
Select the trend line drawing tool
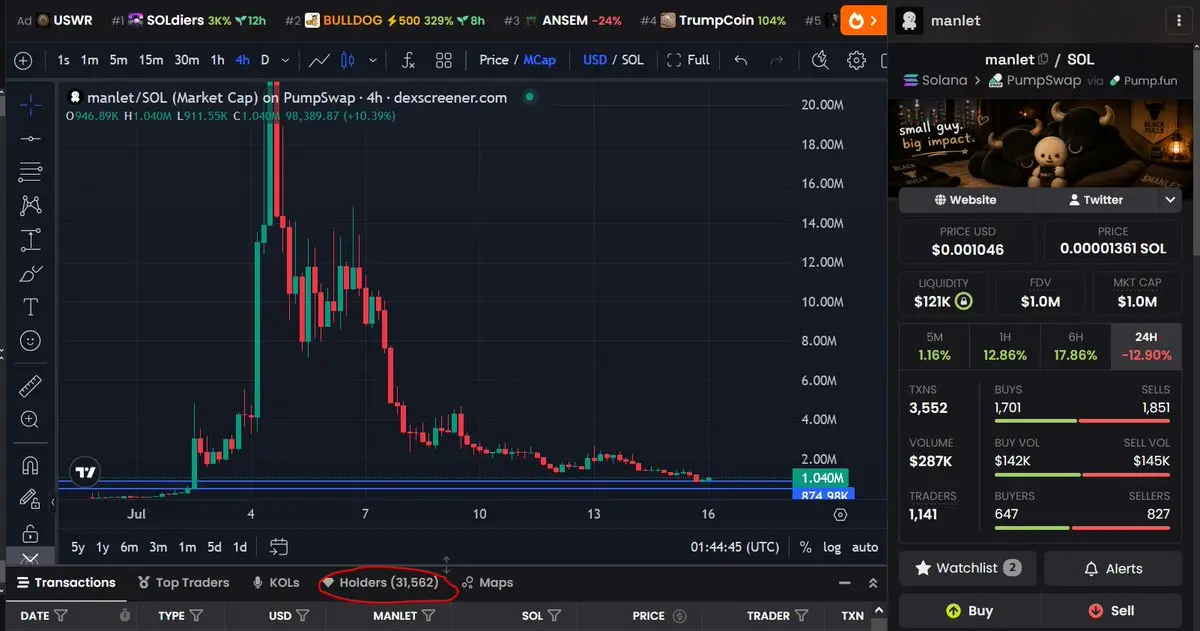pos(30,138)
